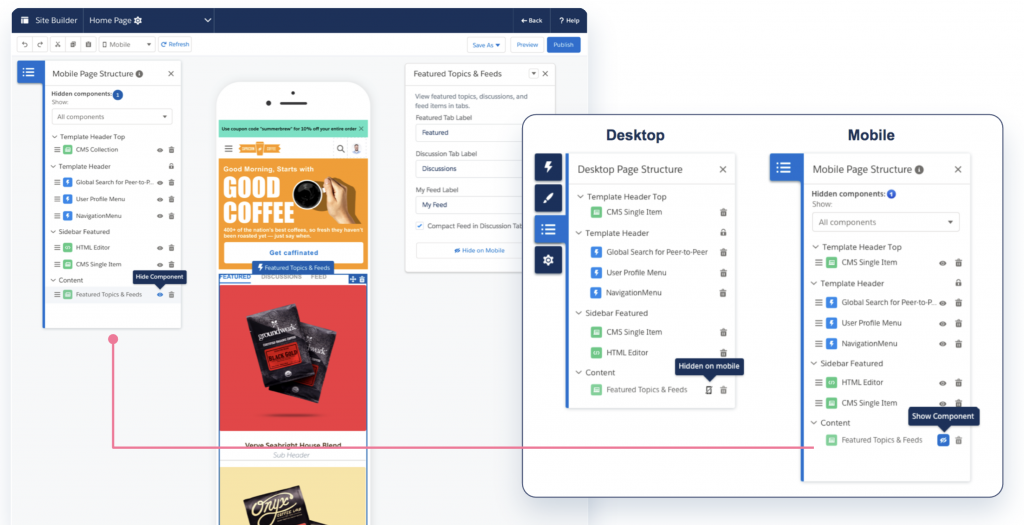Delete HTML Editor in Desktop Page Structure
Image resolution: width=1024 pixels, height=525 pixels.
724,353
